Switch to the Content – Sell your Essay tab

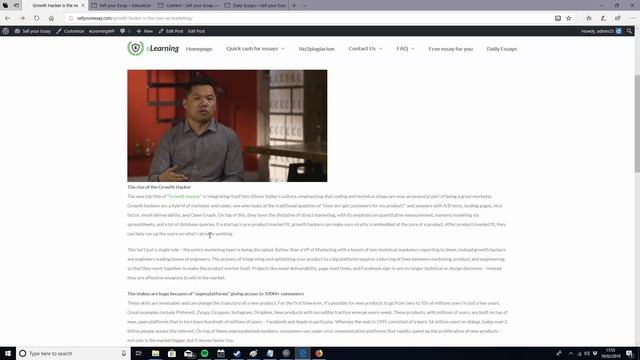(189, 6)
